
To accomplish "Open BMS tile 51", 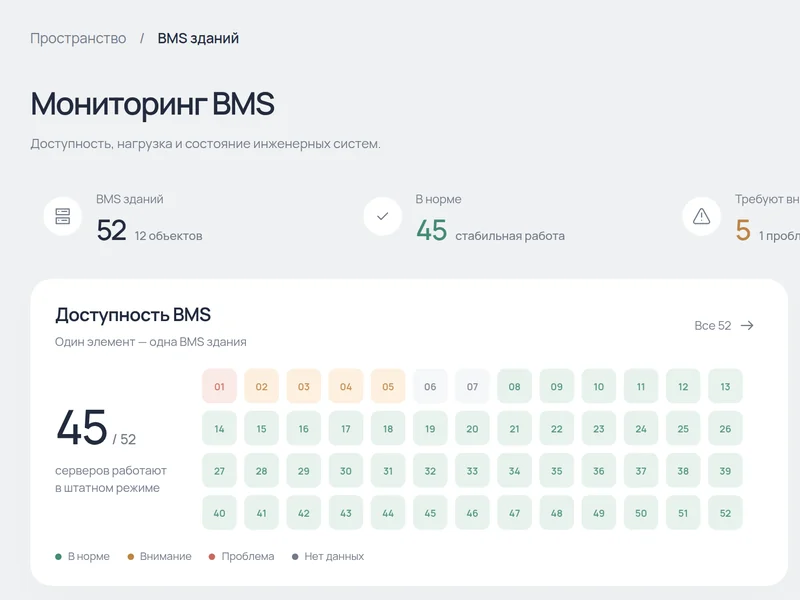I will 683,513.
